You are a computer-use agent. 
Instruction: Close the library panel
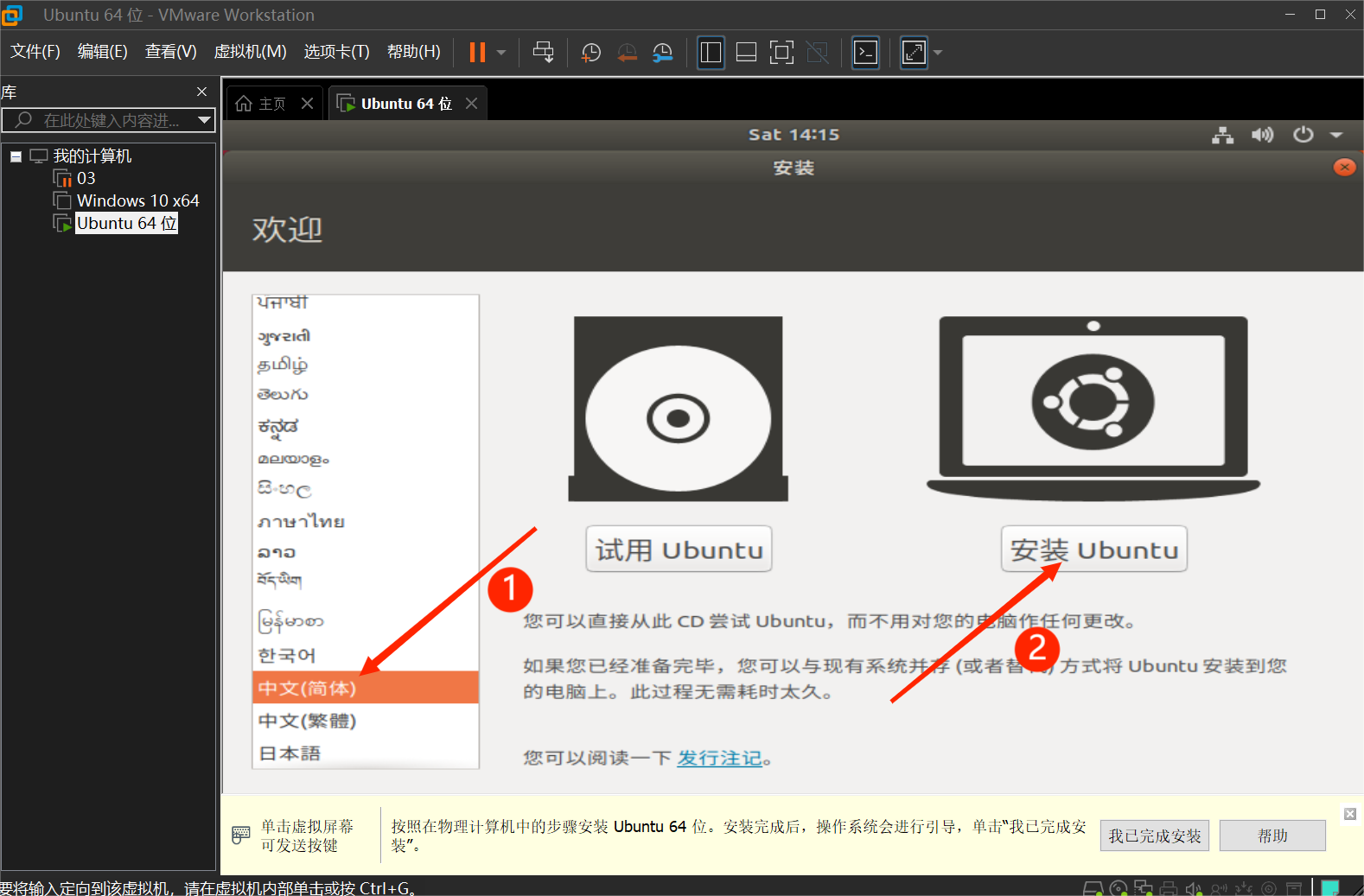coord(201,92)
